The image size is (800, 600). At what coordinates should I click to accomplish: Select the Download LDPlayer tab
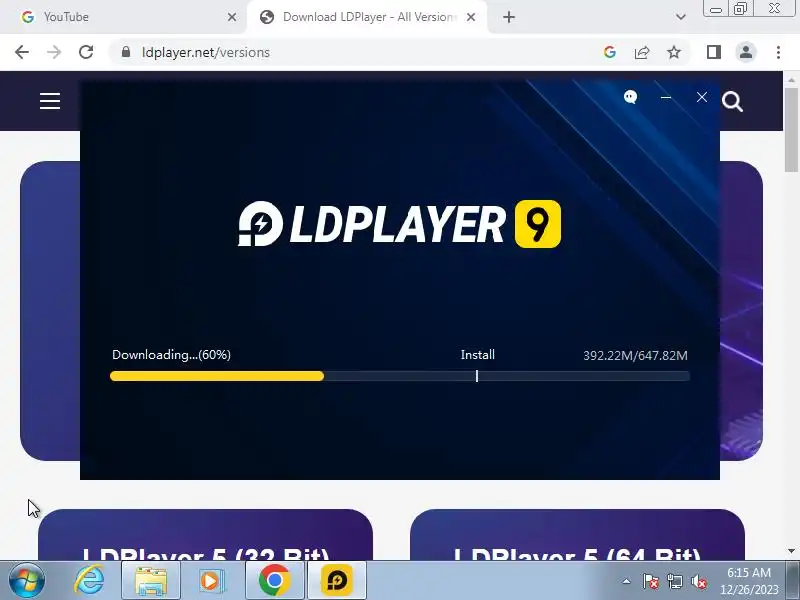367,17
